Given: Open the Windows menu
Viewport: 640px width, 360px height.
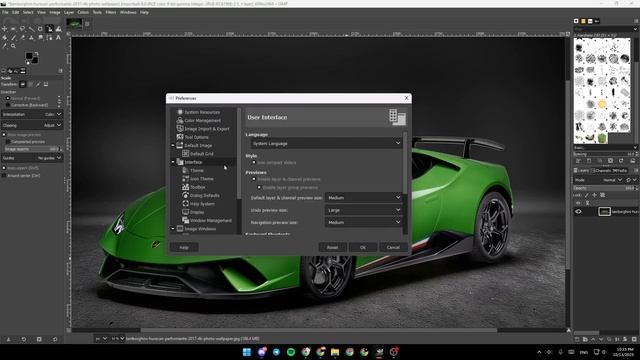Looking at the screenshot, I should tap(128, 12).
